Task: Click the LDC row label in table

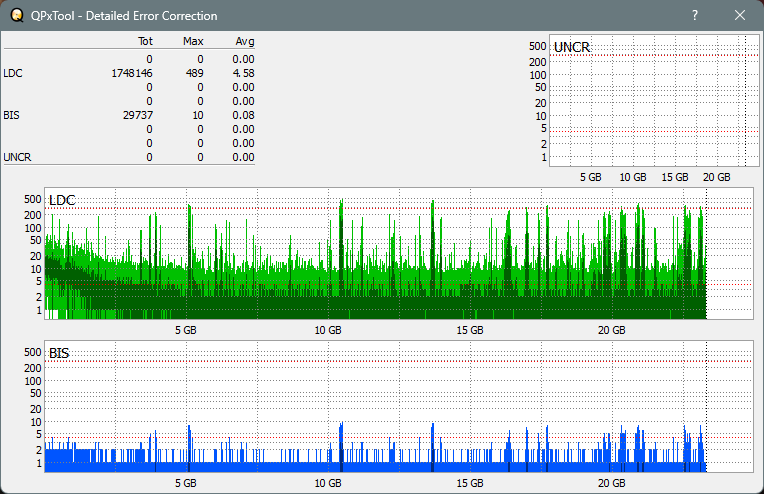Action: pyautogui.click(x=12, y=73)
